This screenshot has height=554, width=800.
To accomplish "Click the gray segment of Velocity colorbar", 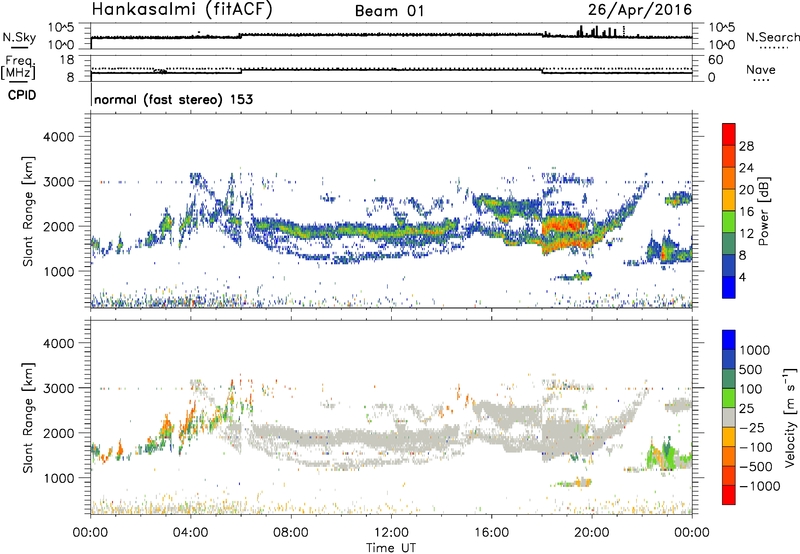I will click(729, 418).
